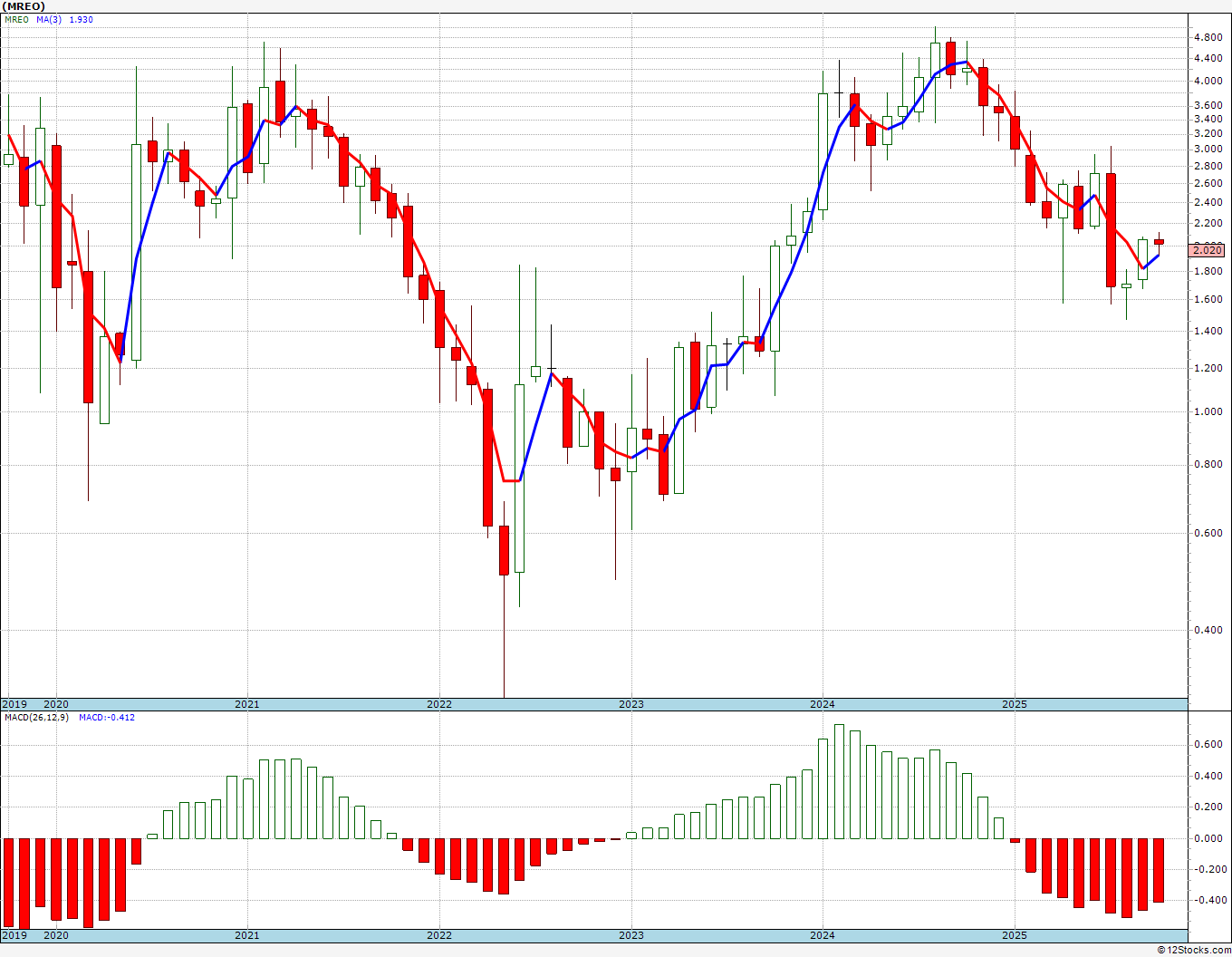Click the moving average value 1.930

point(82,19)
